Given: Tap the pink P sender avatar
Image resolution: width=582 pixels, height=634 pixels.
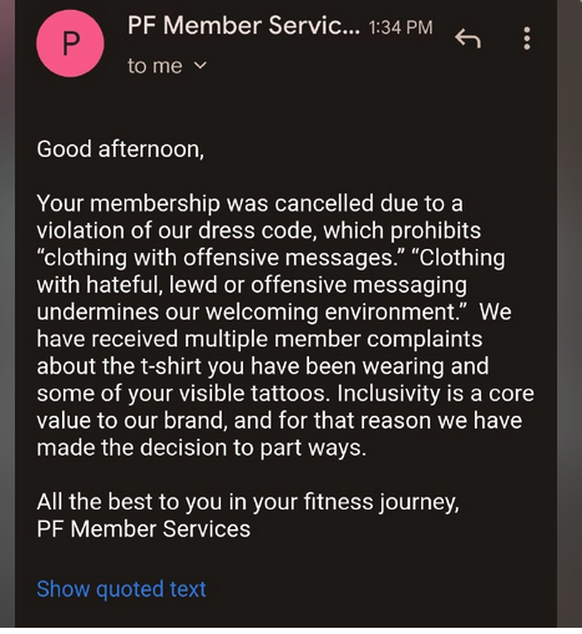Looking at the screenshot, I should (x=70, y=43).
